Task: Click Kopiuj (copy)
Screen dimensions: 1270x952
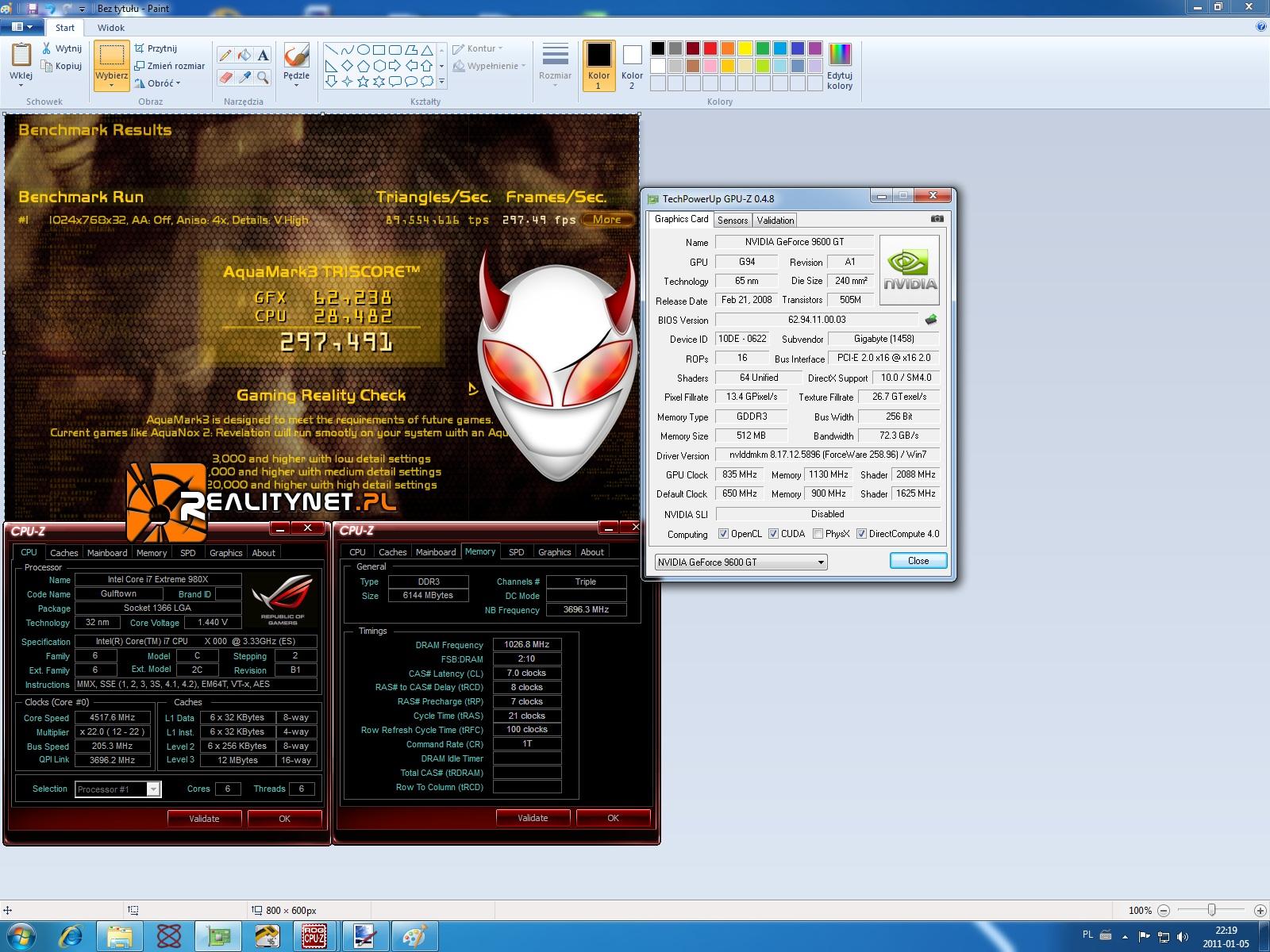Action: (x=62, y=66)
